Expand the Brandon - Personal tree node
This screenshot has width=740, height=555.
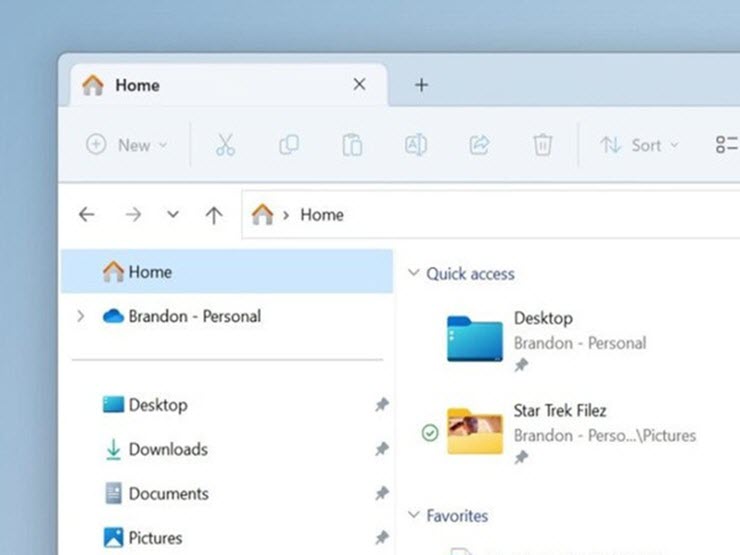(x=81, y=317)
